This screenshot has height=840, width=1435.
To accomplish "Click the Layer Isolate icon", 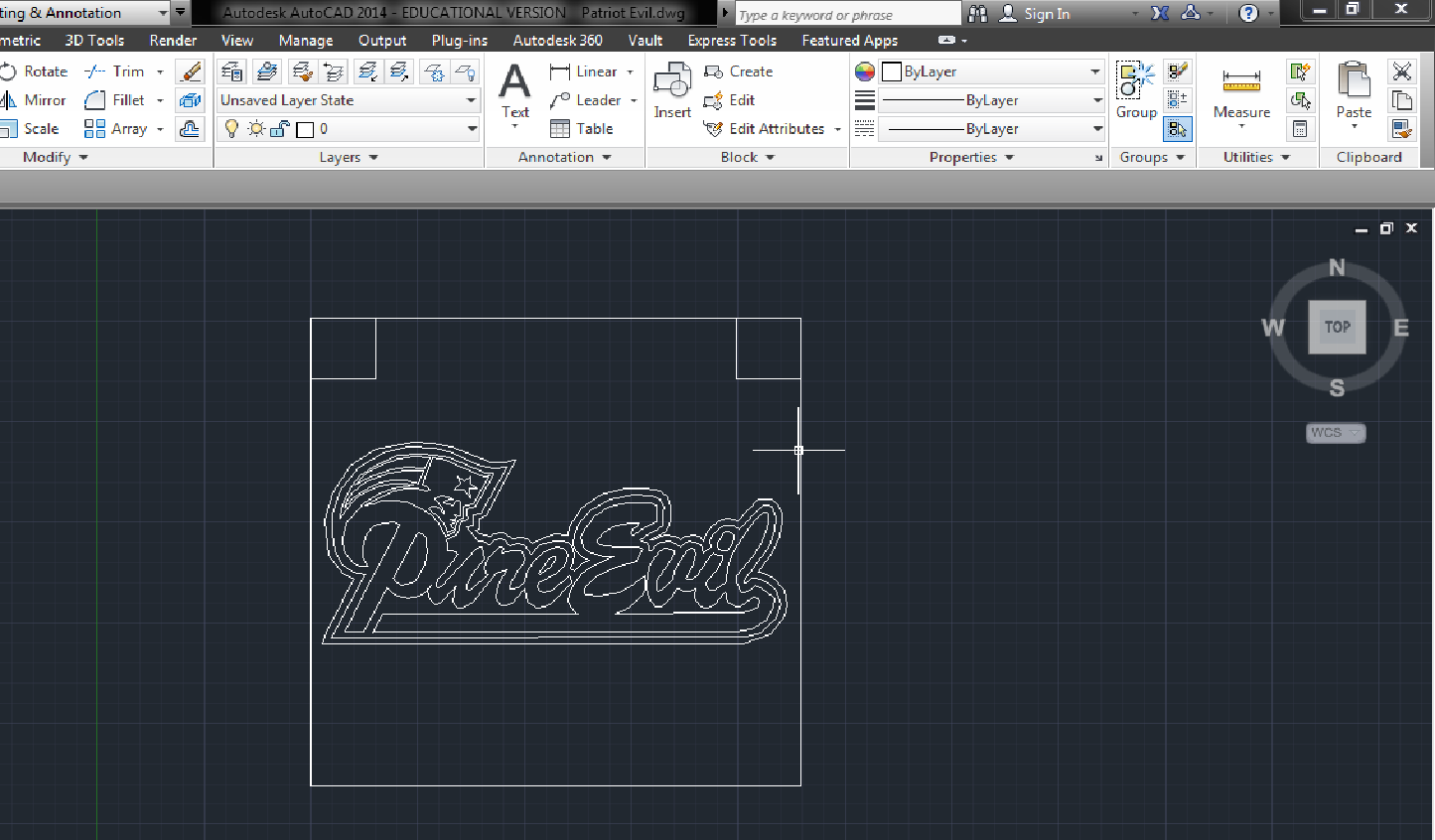I will 367,71.
